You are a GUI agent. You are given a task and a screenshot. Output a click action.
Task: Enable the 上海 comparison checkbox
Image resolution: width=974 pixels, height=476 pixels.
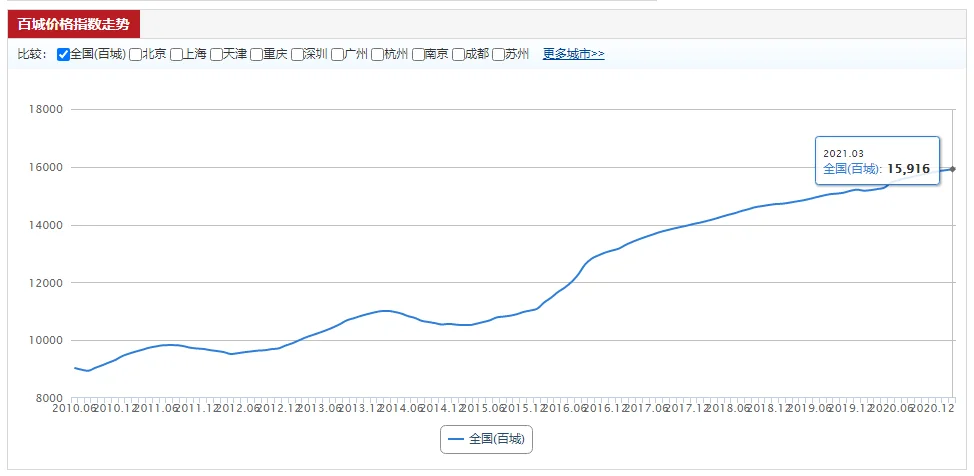pos(175,55)
